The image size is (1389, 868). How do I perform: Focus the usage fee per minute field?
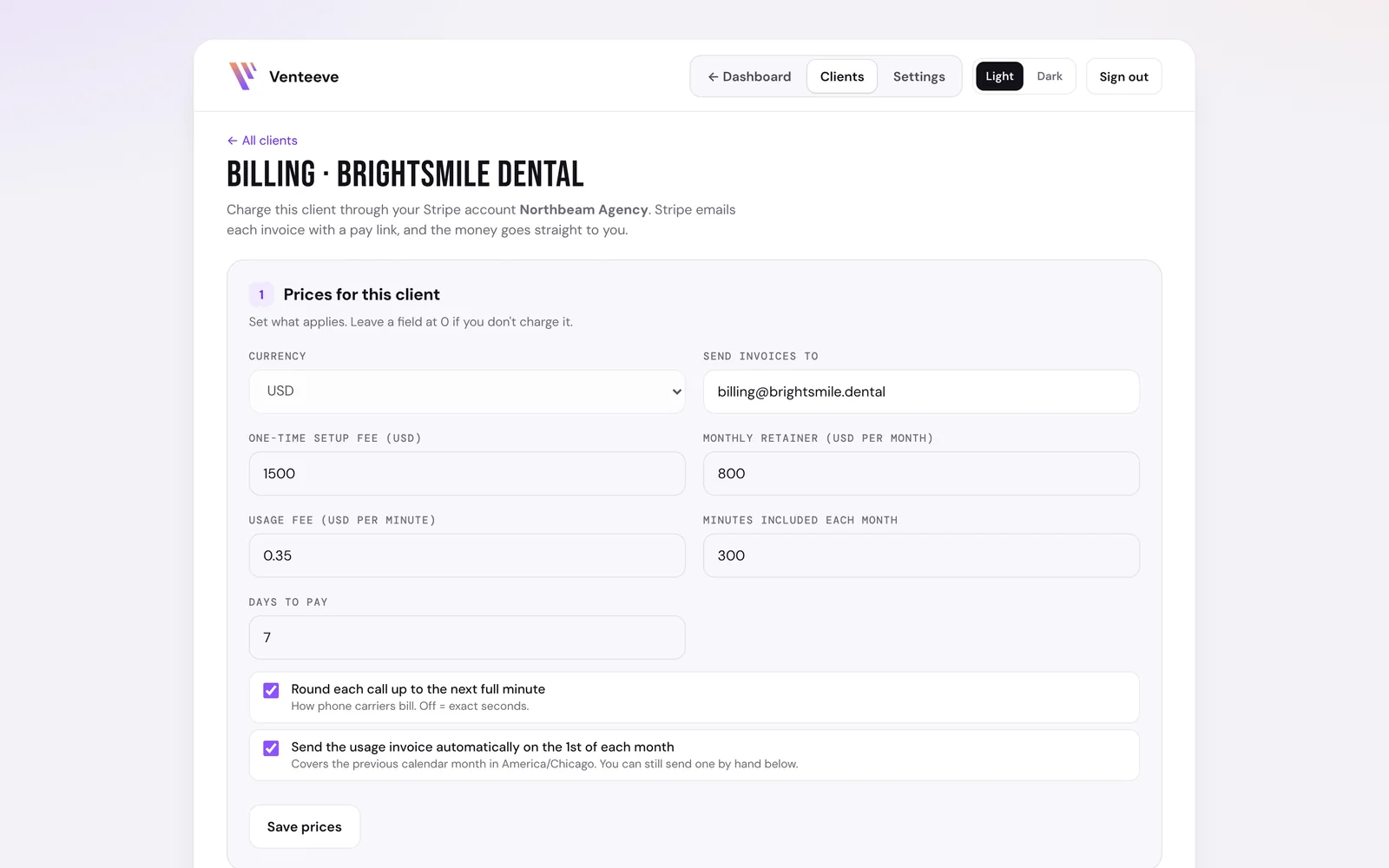[x=467, y=556]
